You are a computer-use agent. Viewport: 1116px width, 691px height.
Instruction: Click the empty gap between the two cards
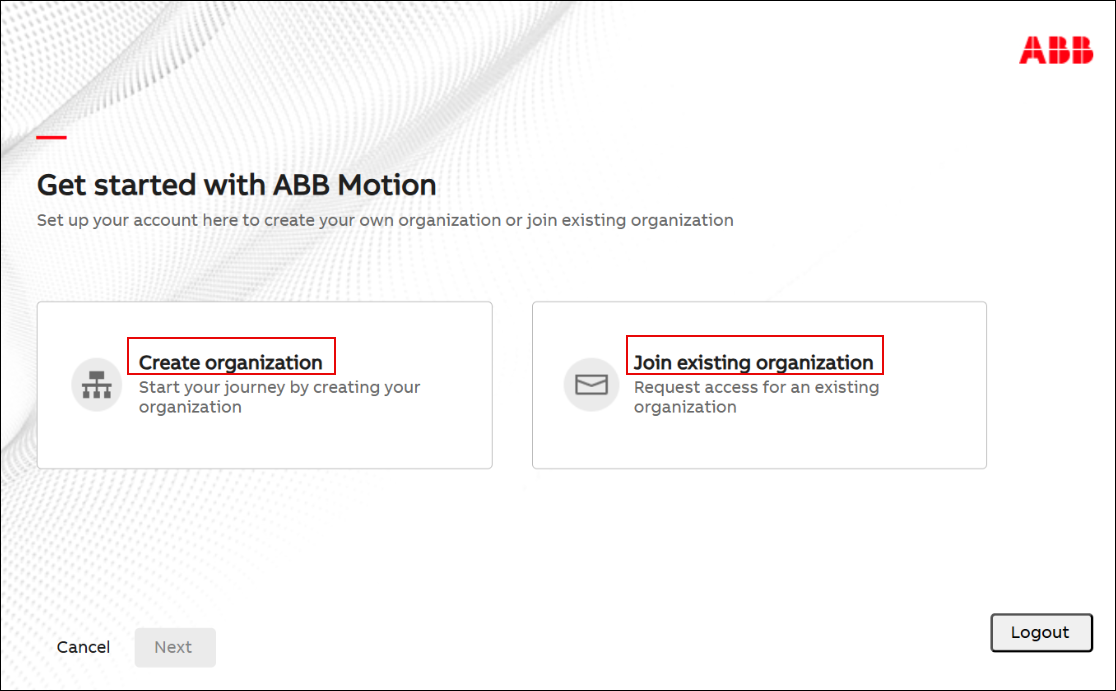pos(512,385)
